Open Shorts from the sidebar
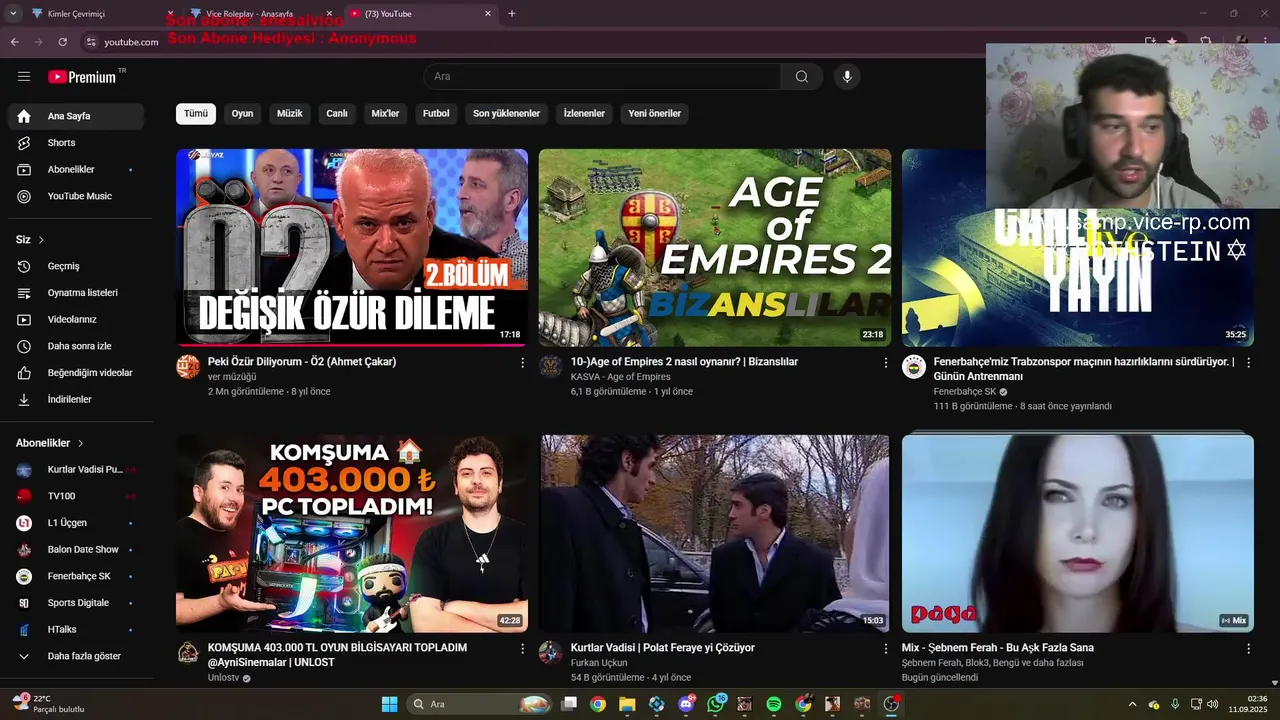 (x=76, y=143)
